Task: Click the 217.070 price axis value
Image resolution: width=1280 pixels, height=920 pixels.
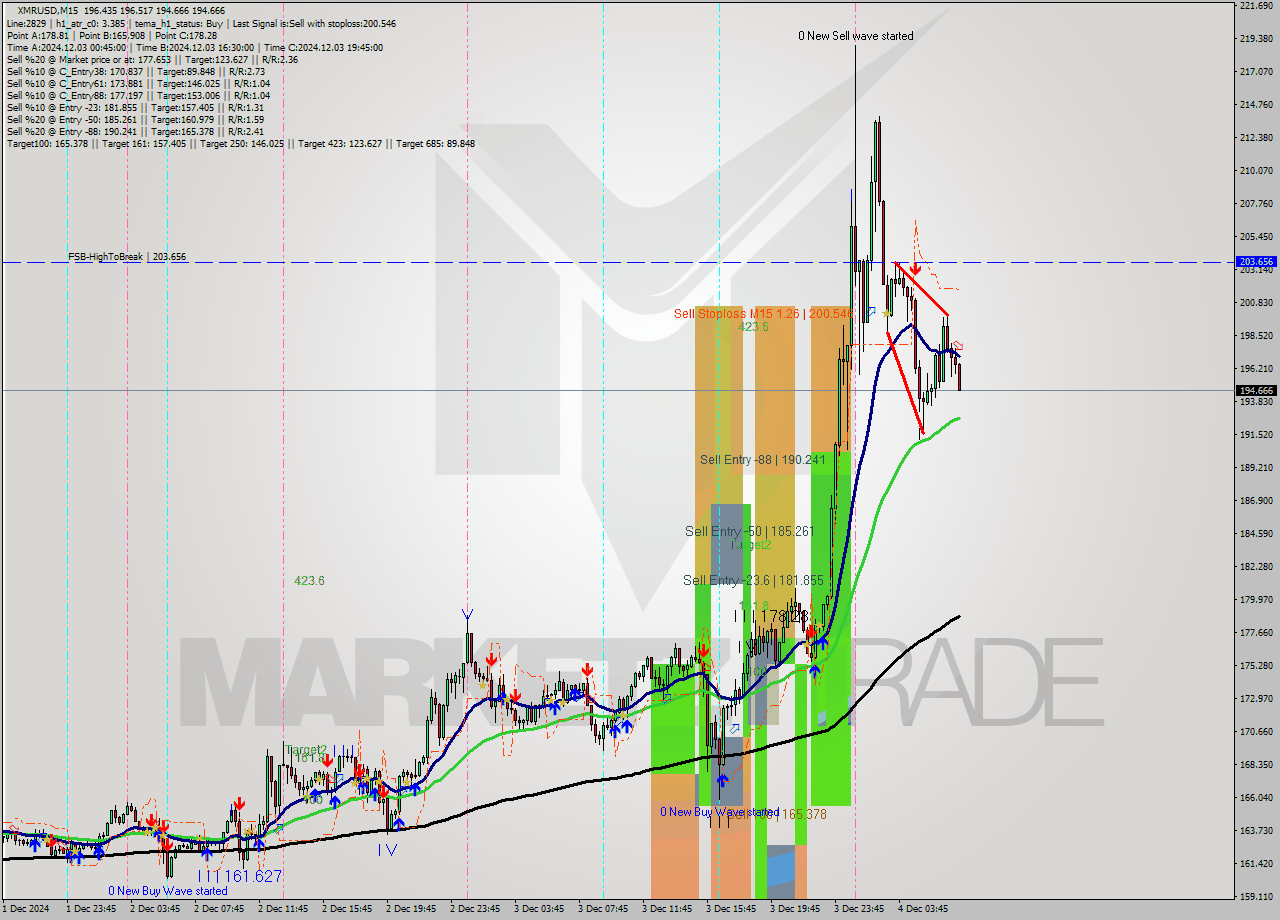Action: tap(1256, 72)
